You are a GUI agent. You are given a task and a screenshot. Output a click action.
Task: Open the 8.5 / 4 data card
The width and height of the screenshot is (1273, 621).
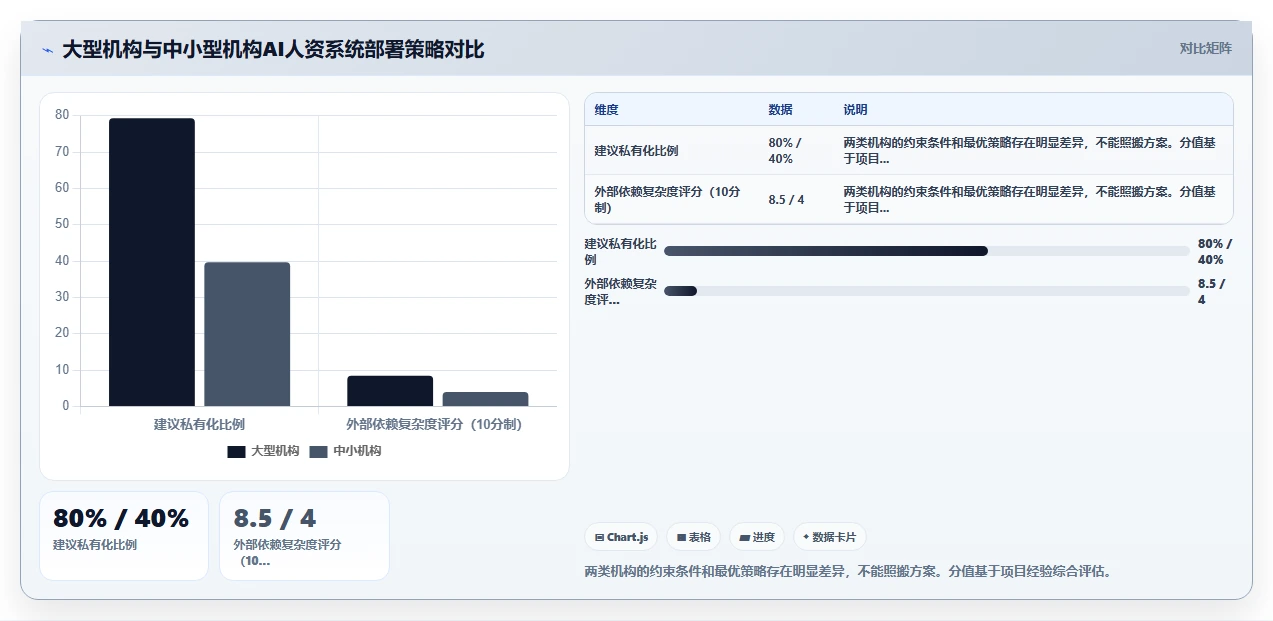click(304, 535)
